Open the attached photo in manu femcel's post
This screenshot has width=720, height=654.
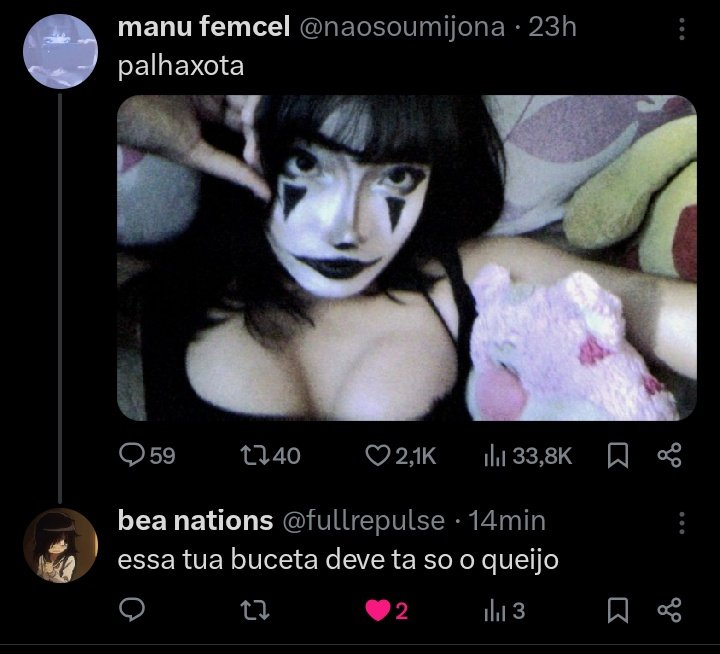click(x=407, y=258)
